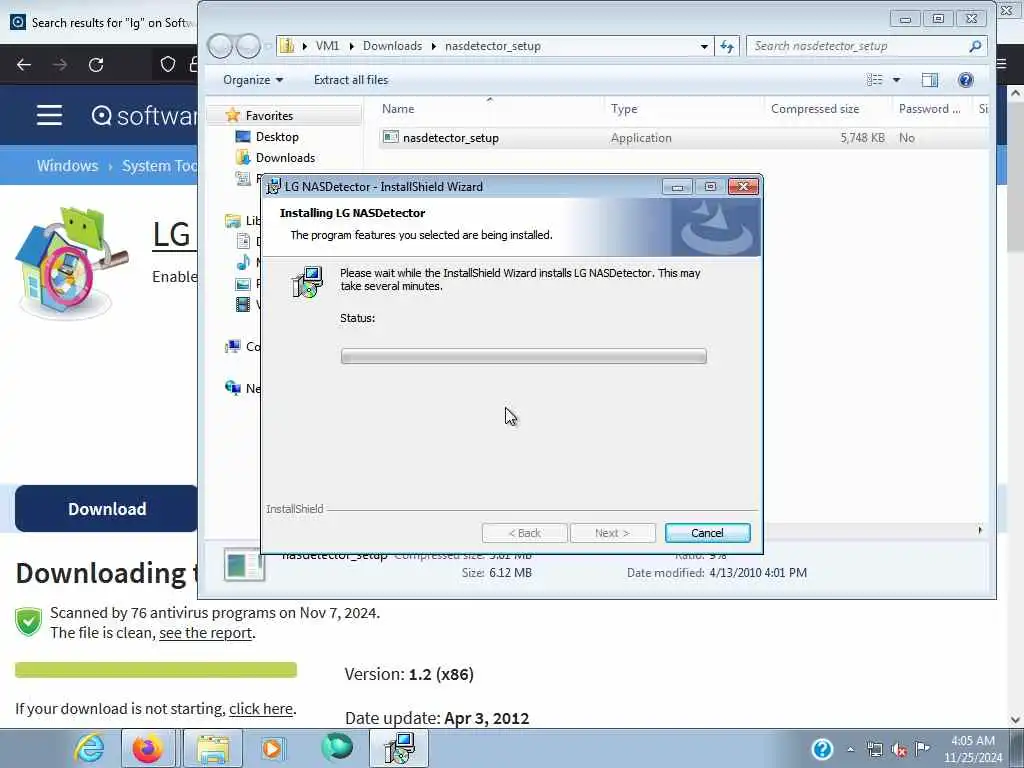Click System Tools breadcrumb on webpage
The width and height of the screenshot is (1024, 768).
(159, 166)
